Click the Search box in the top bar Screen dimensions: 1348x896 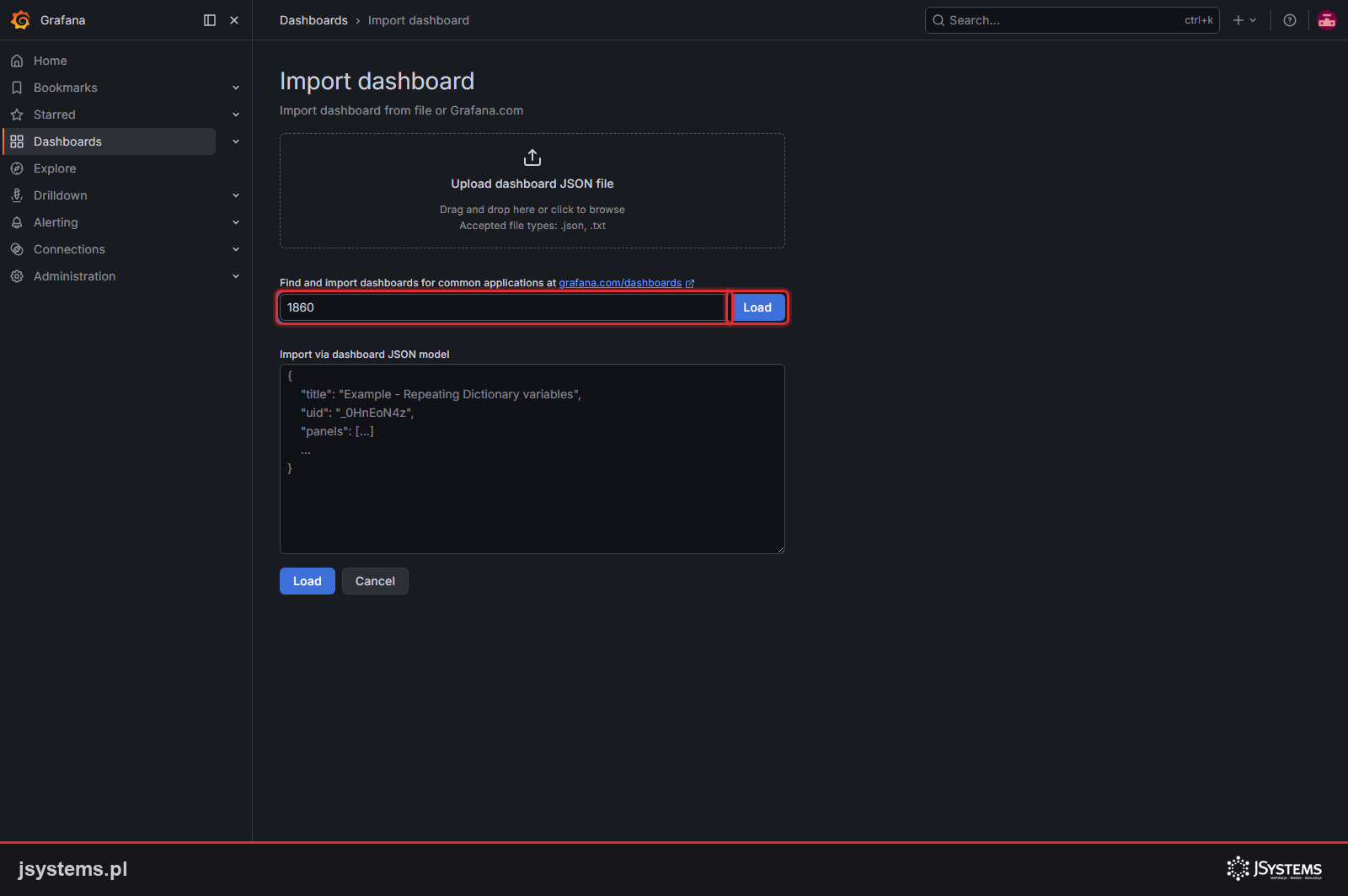pyautogui.click(x=1072, y=20)
